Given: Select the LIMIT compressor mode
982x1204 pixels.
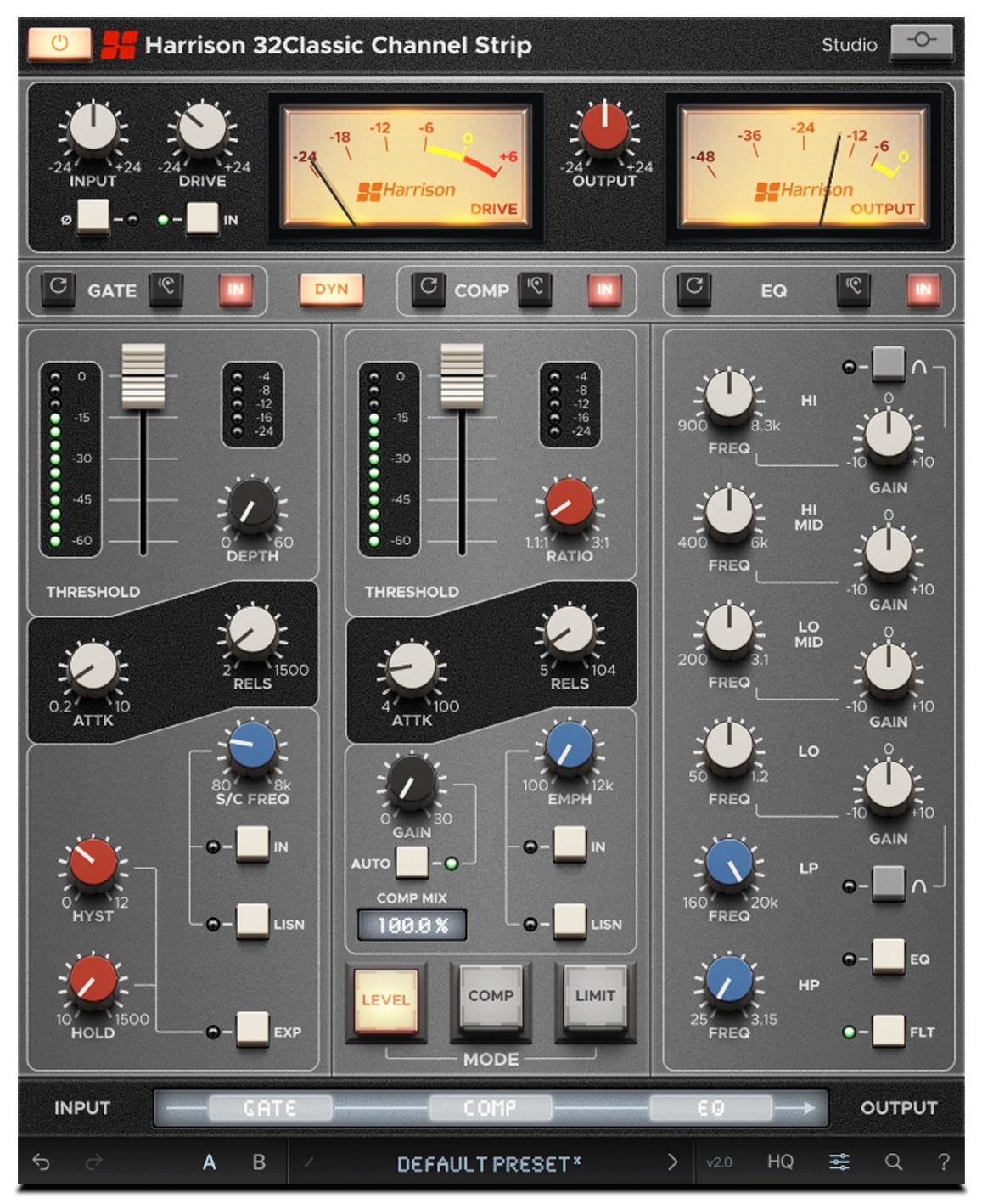Looking at the screenshot, I should [x=595, y=997].
